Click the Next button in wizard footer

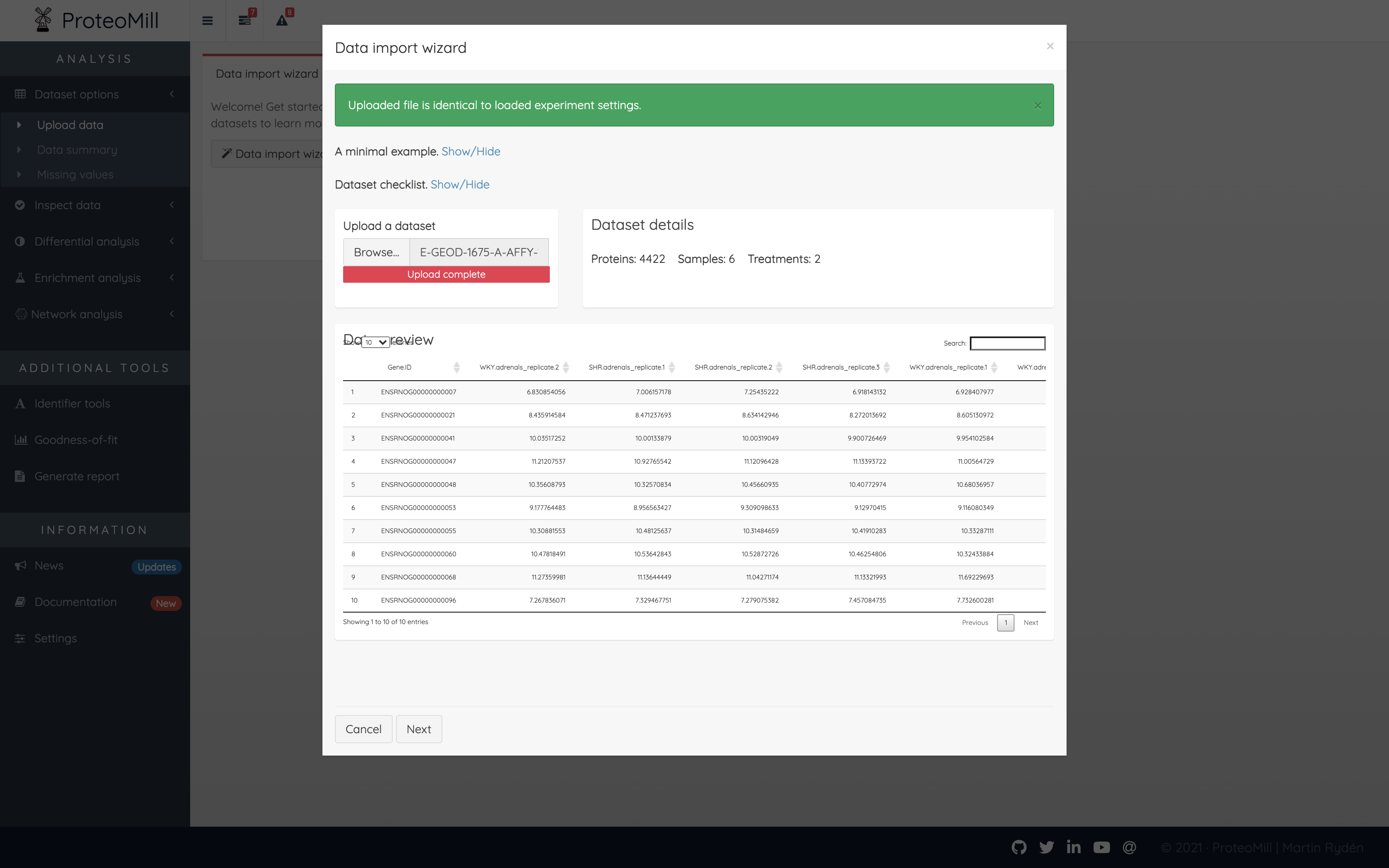point(418,729)
